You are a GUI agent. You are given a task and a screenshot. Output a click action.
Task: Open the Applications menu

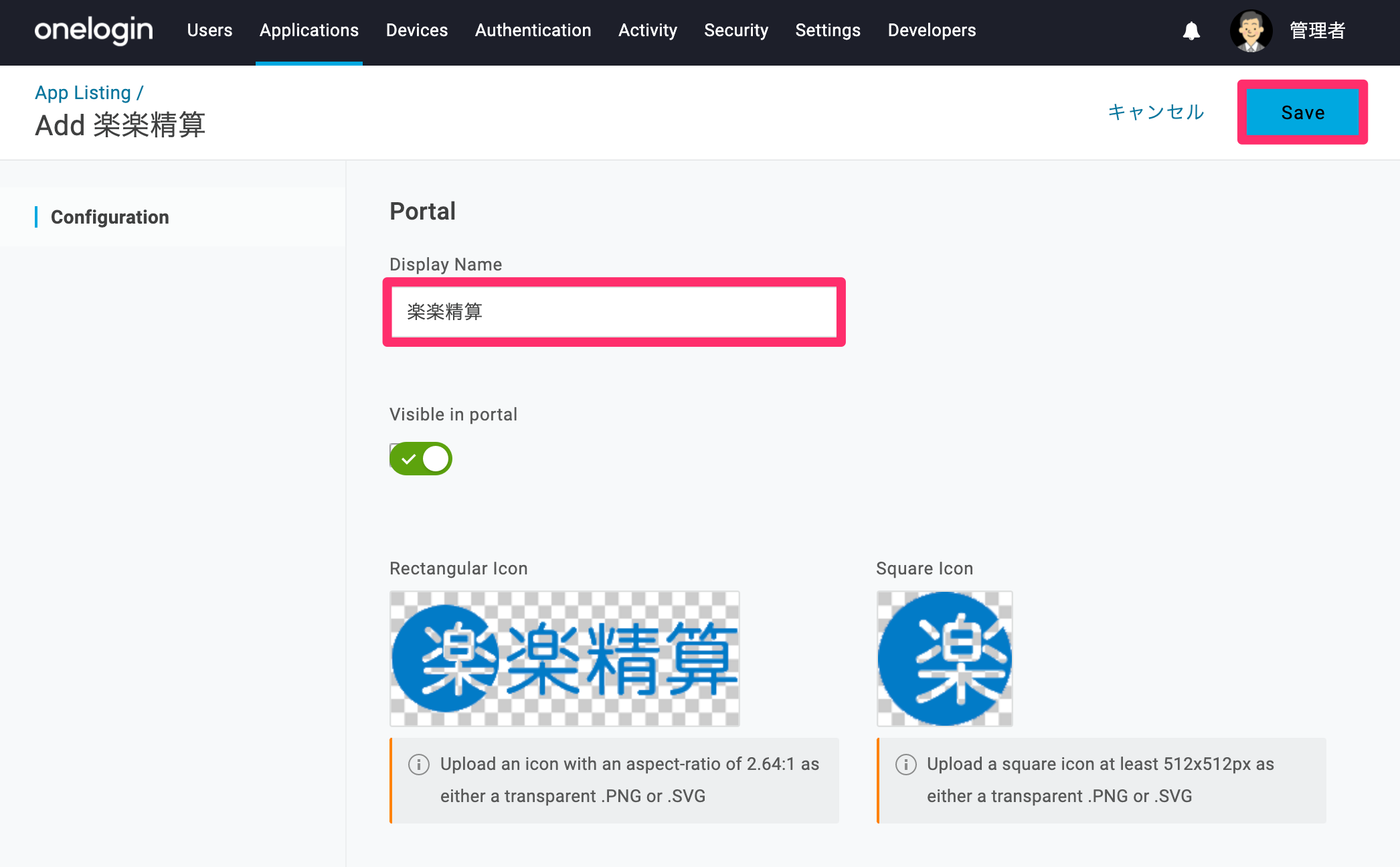click(309, 31)
